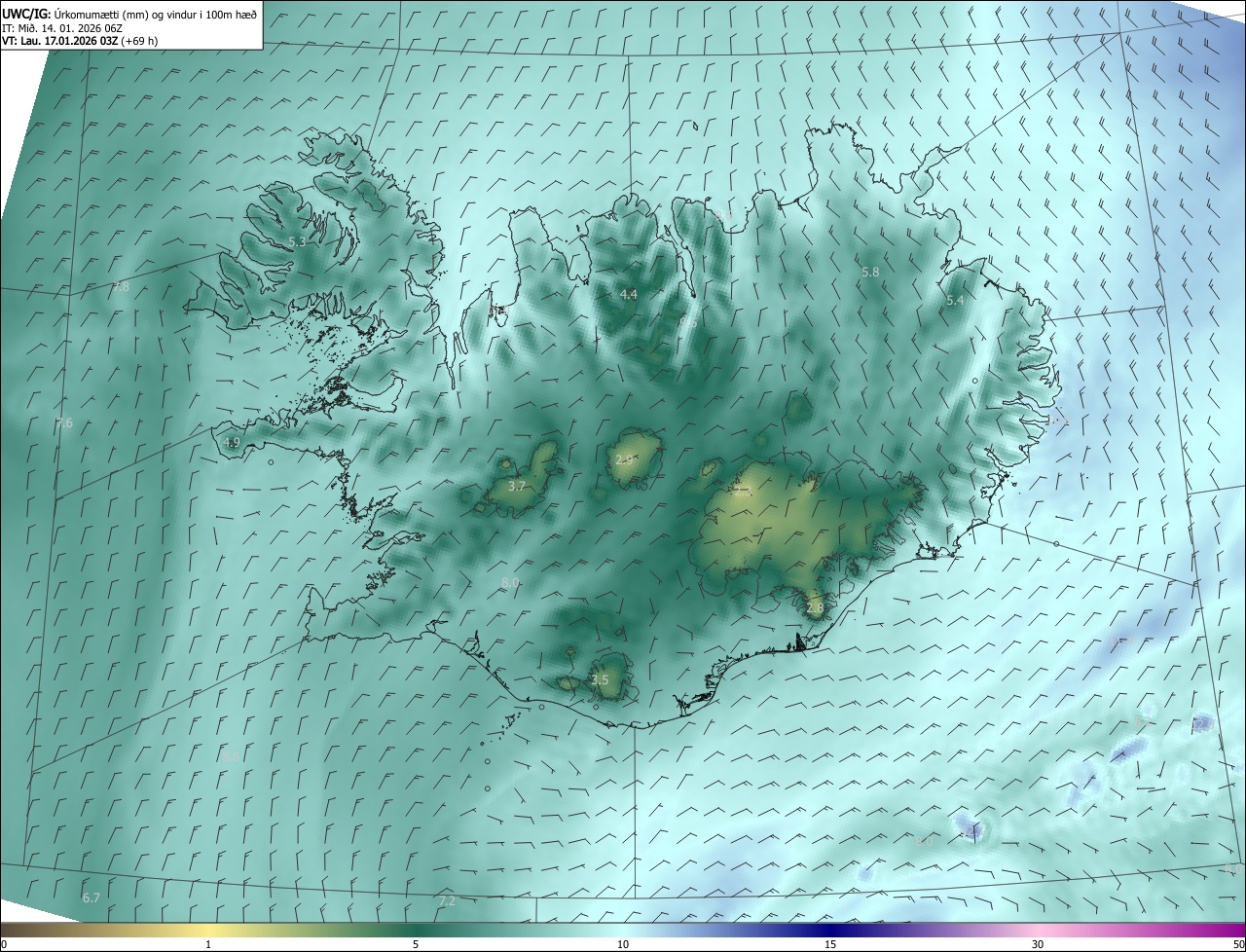Click the map value label 7.6 over the sea
This screenshot has width=1246, height=952.
[64, 422]
